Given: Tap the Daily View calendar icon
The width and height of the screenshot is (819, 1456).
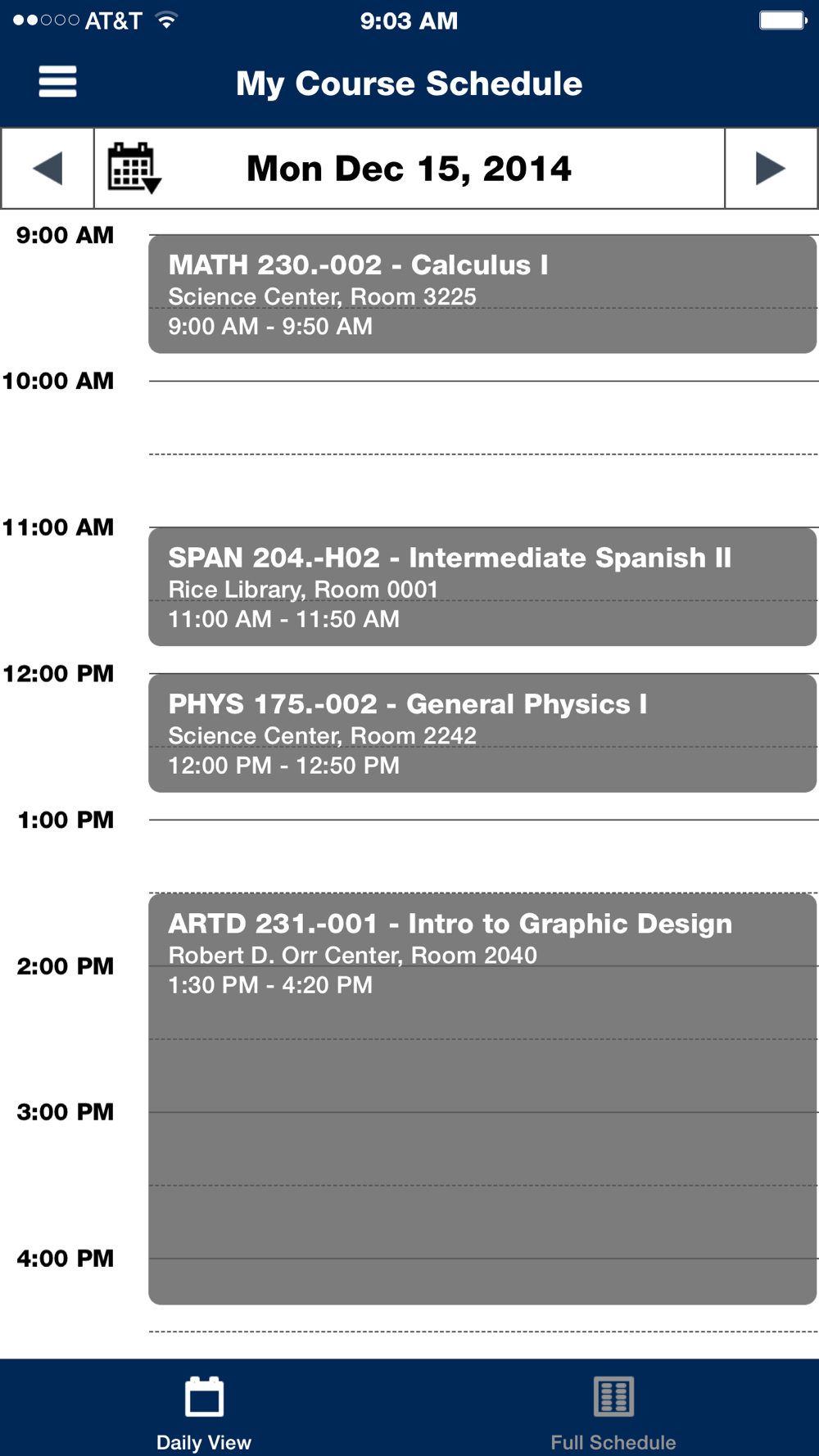Looking at the screenshot, I should pyautogui.click(x=204, y=1396).
